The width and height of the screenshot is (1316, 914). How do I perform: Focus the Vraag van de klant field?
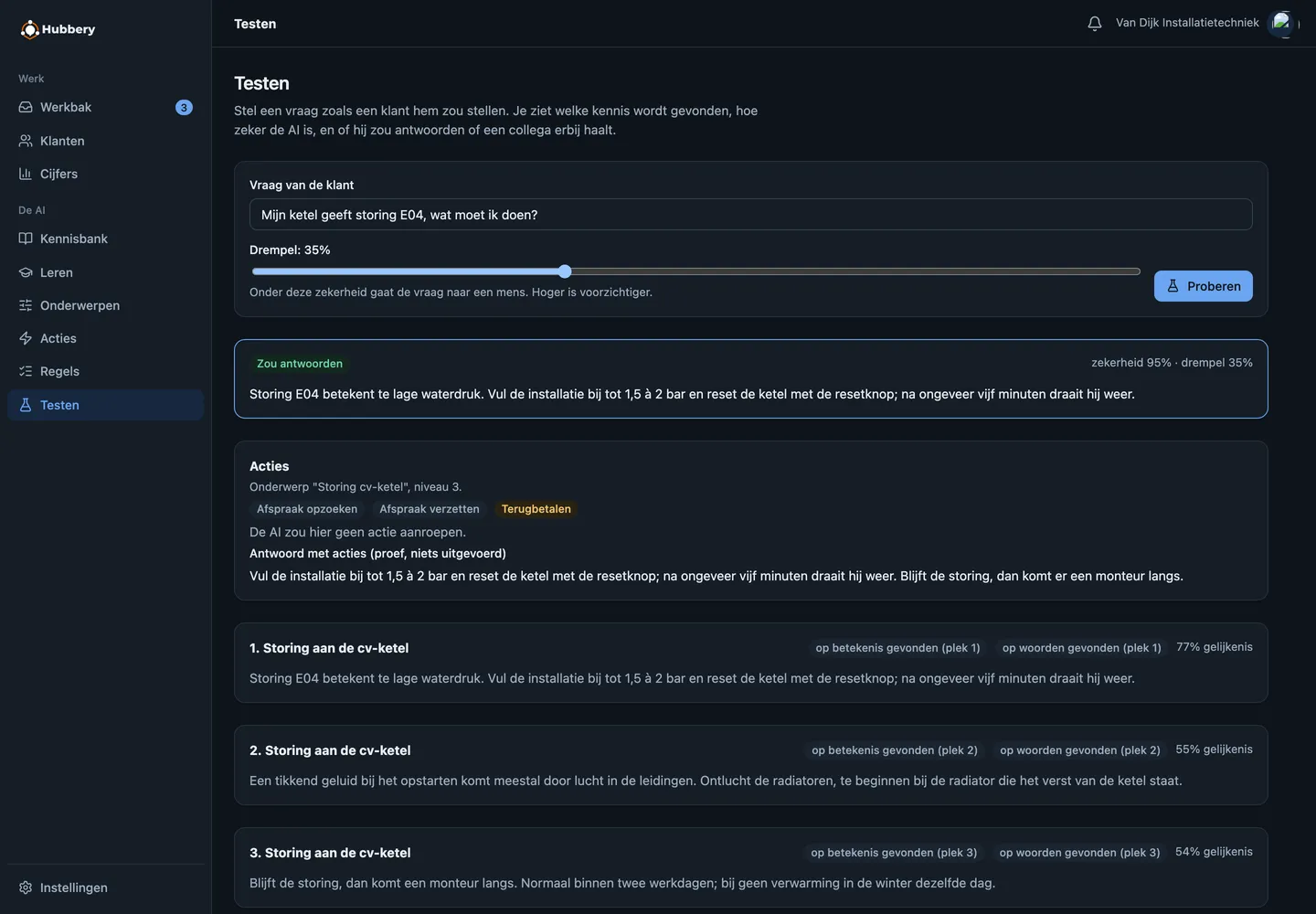click(750, 215)
